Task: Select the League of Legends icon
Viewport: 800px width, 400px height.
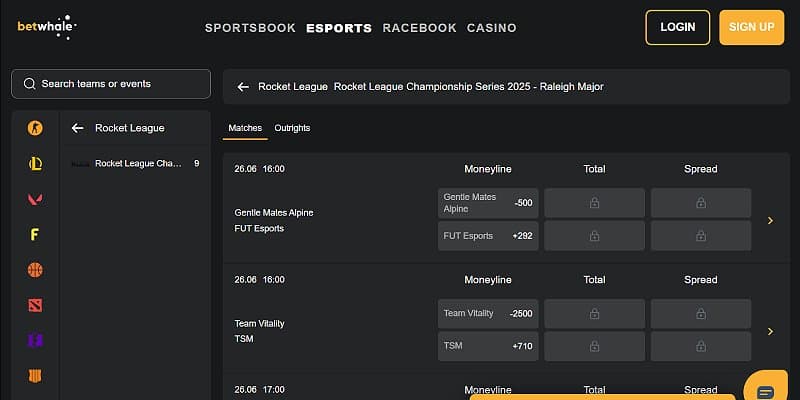Action: [x=35, y=164]
